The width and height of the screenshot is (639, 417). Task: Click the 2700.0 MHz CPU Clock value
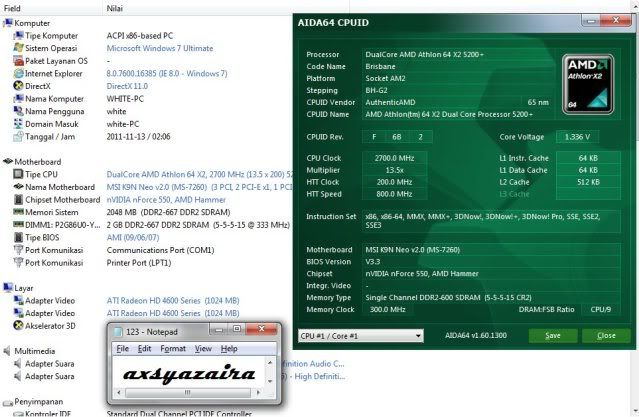[394, 158]
